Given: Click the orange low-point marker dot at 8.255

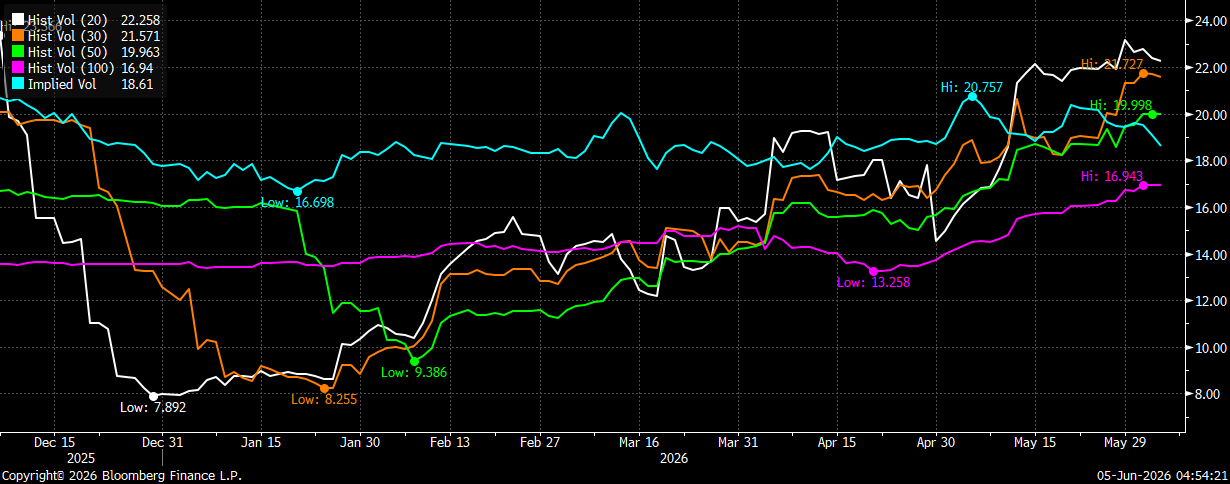Looking at the screenshot, I should 324,388.
